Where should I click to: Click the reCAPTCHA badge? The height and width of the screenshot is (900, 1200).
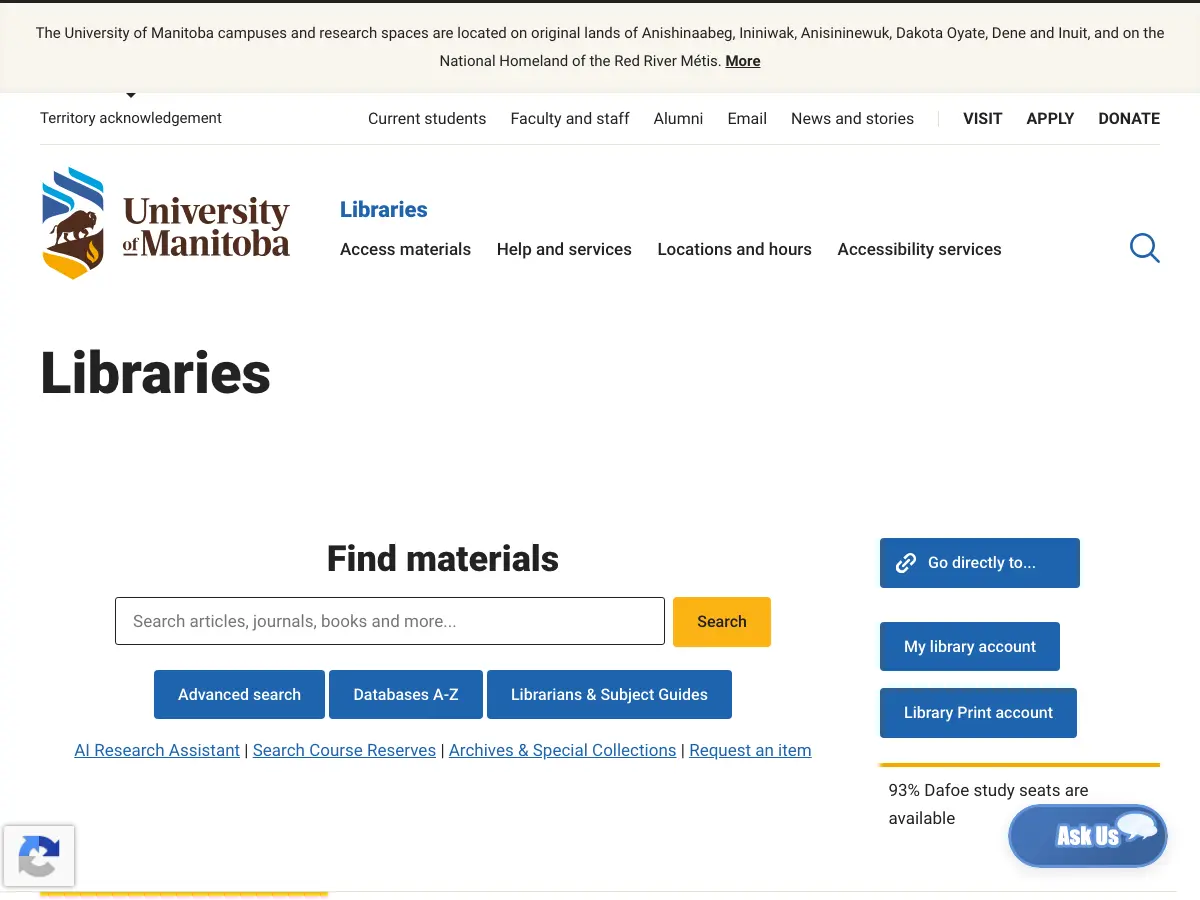pos(38,855)
